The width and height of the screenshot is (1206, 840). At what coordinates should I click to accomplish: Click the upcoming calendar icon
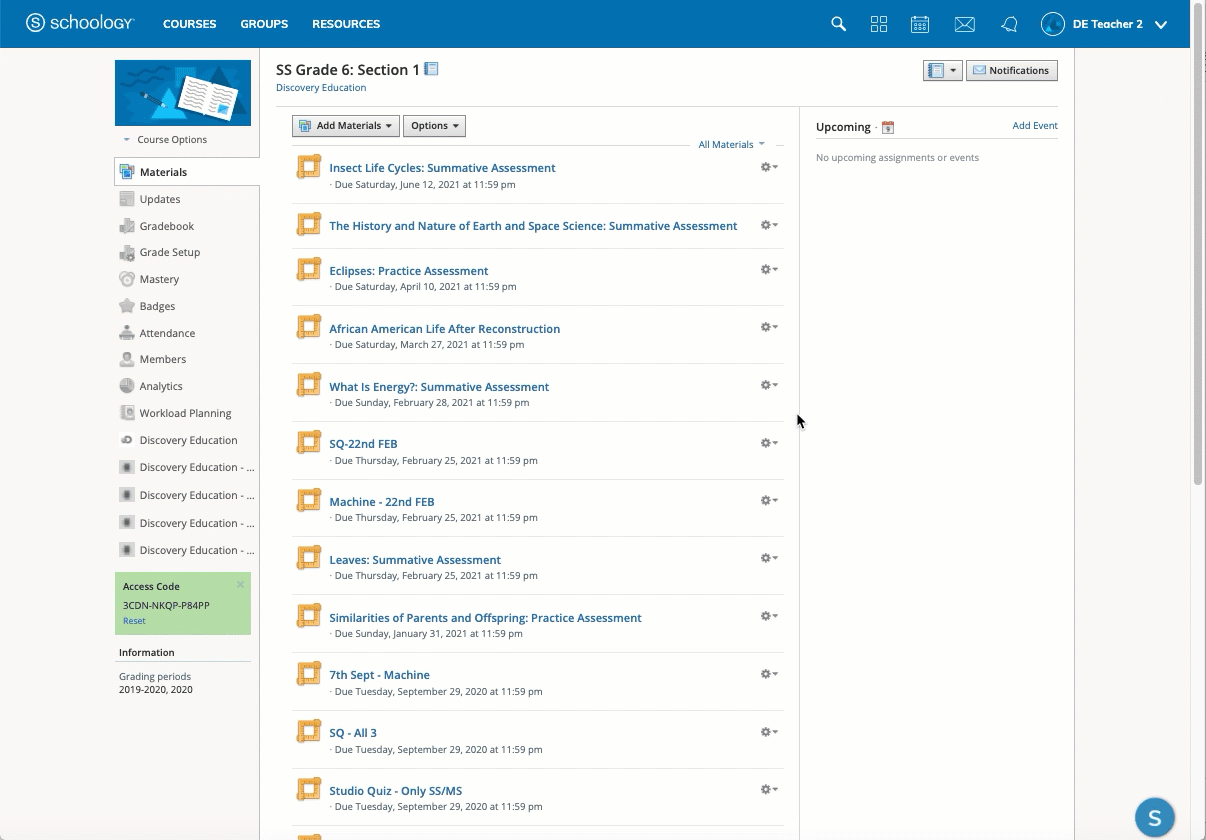(888, 128)
